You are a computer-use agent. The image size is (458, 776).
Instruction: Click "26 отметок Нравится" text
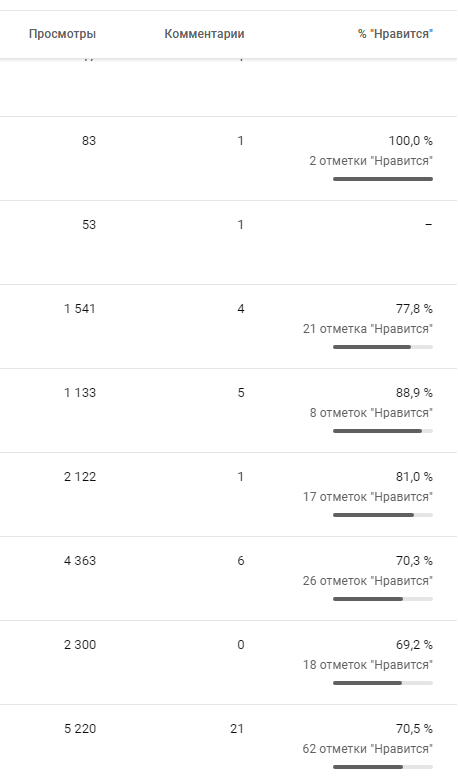[368, 581]
